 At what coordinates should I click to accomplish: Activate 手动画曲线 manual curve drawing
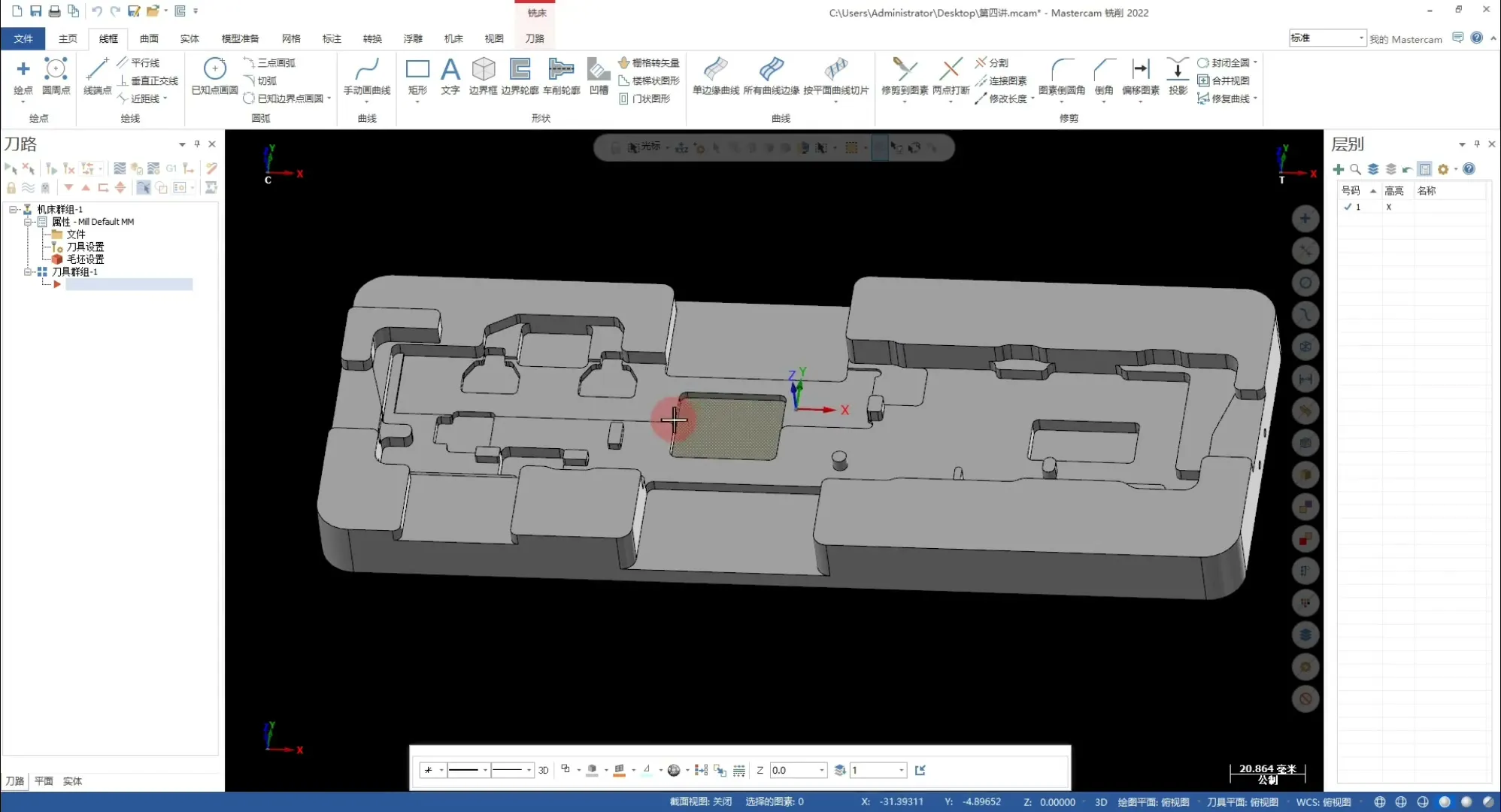click(366, 75)
